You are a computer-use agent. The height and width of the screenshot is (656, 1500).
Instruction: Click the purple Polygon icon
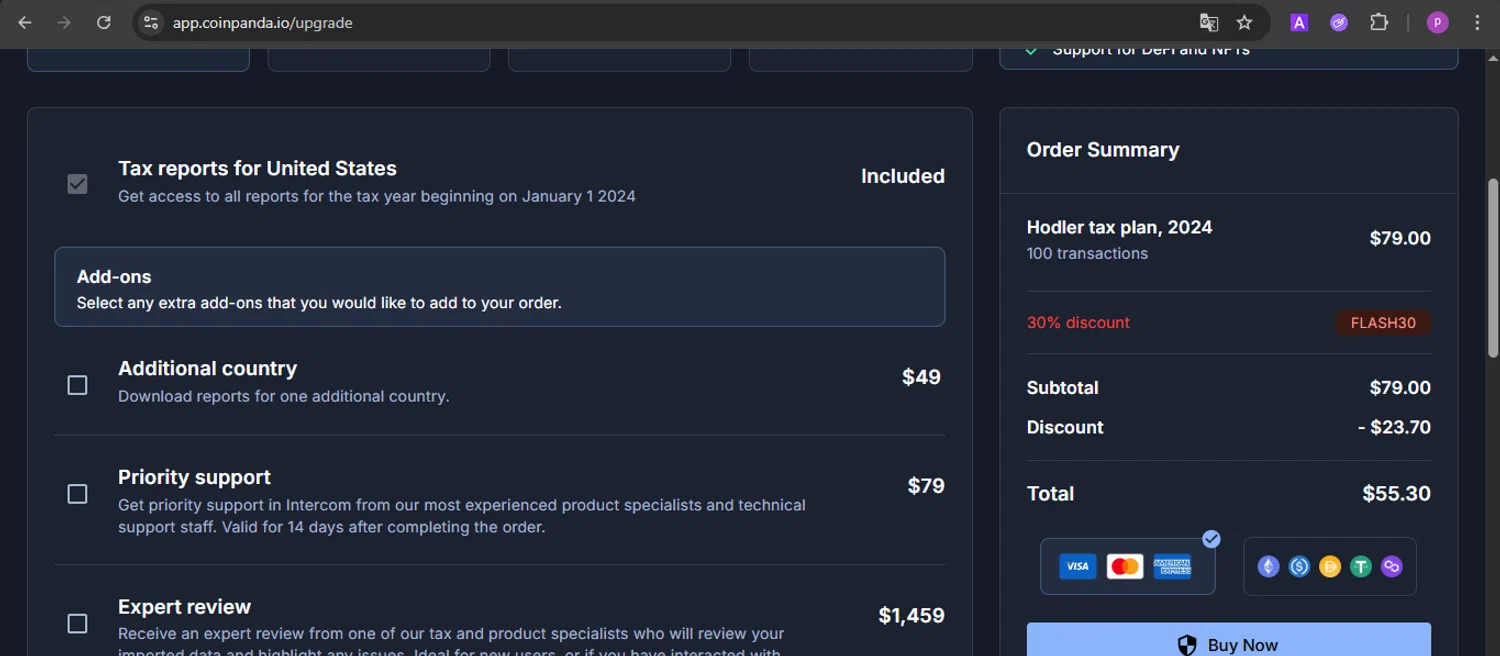1391,567
